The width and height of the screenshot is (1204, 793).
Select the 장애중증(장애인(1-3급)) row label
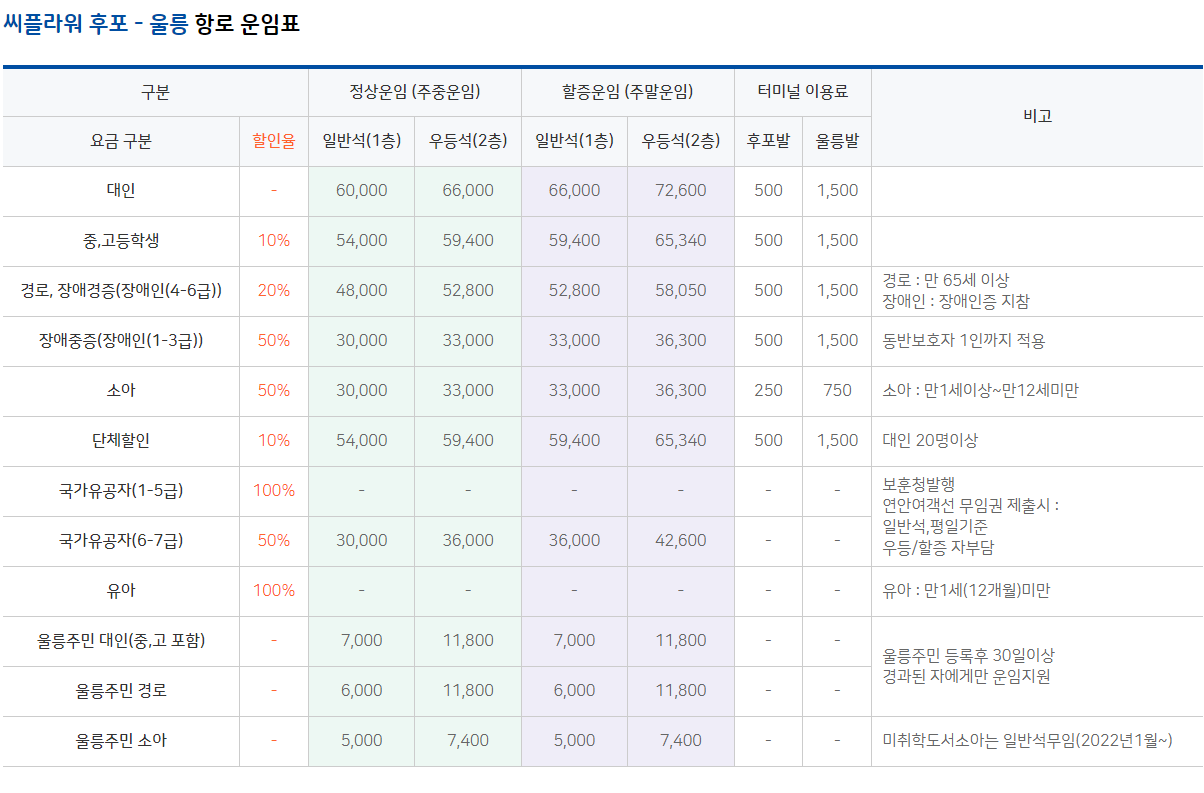pyautogui.click(x=121, y=341)
